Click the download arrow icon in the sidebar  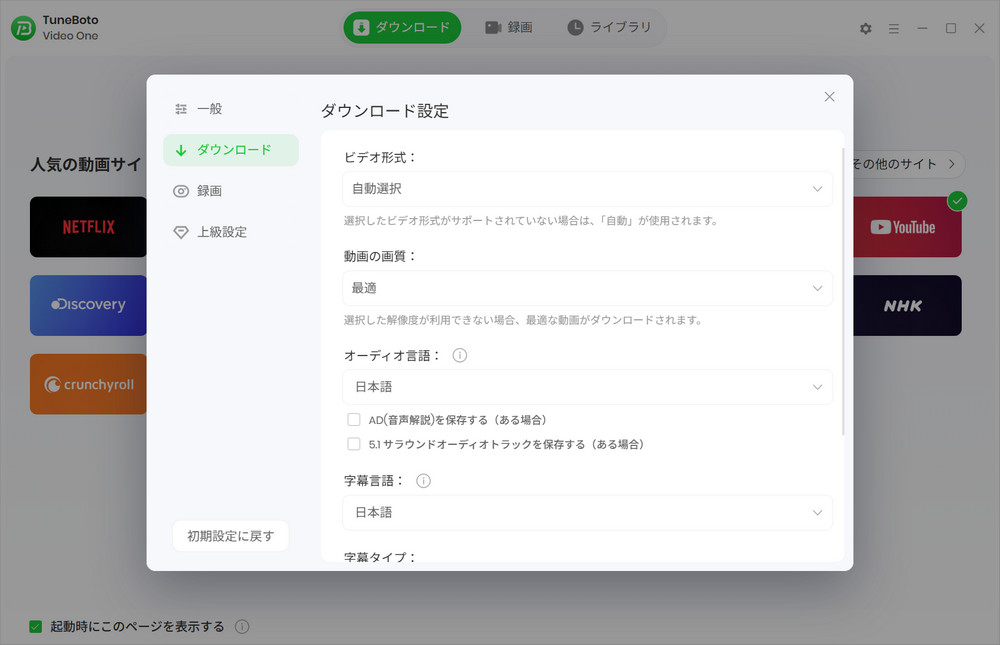pos(181,150)
